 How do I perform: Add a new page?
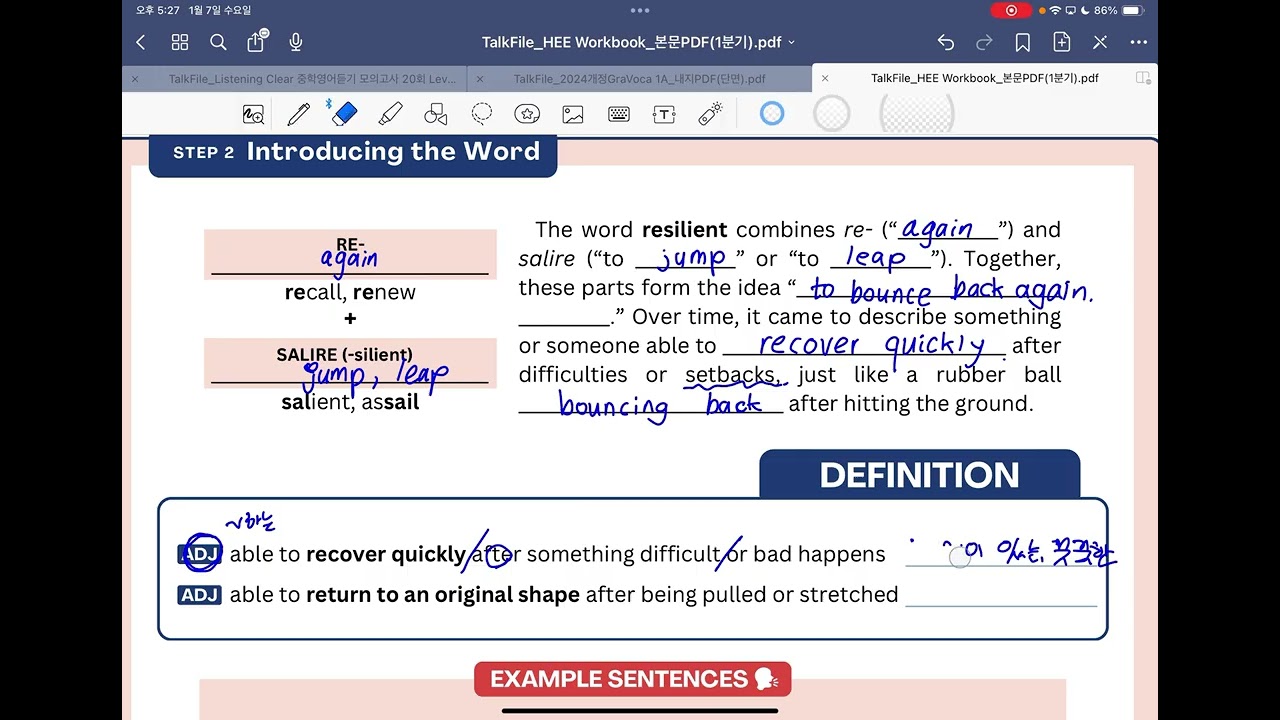pos(1062,42)
